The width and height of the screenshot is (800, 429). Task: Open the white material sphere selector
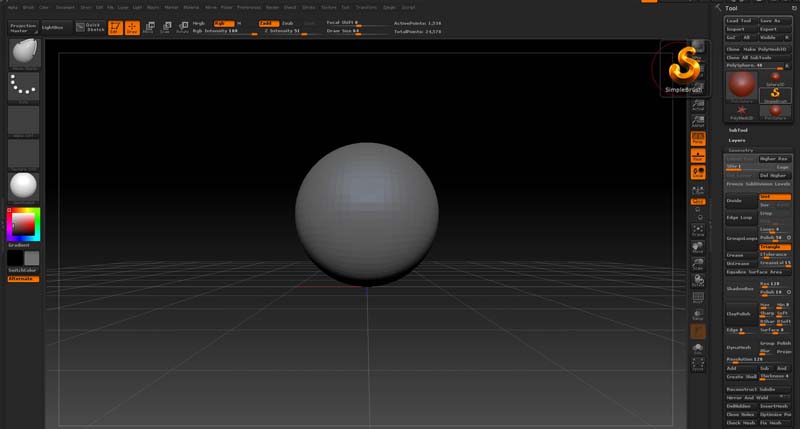coord(24,188)
